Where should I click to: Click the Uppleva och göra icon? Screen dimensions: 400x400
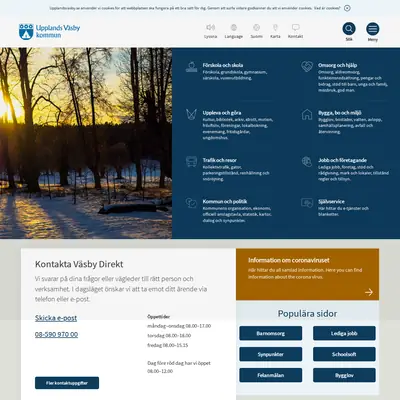click(191, 114)
